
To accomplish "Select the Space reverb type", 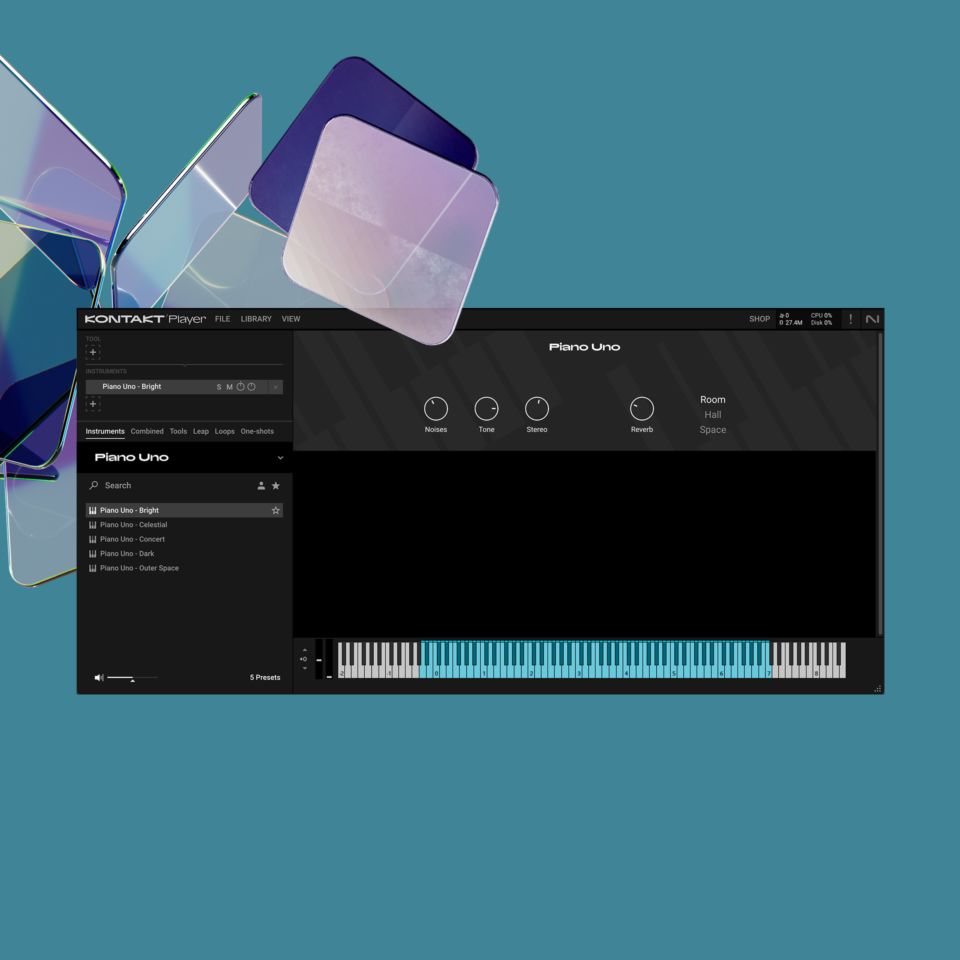I will click(x=712, y=430).
